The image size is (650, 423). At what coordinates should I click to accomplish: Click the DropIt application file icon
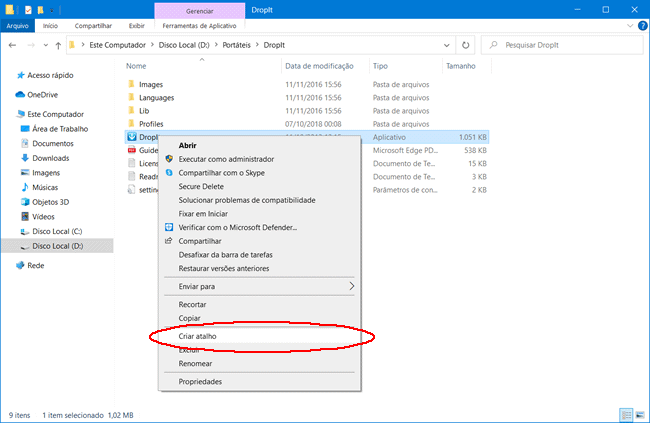pos(131,137)
